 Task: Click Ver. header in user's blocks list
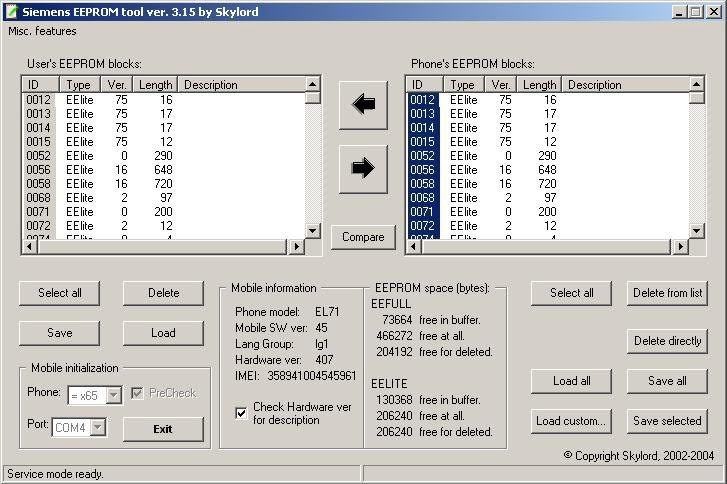click(116, 85)
